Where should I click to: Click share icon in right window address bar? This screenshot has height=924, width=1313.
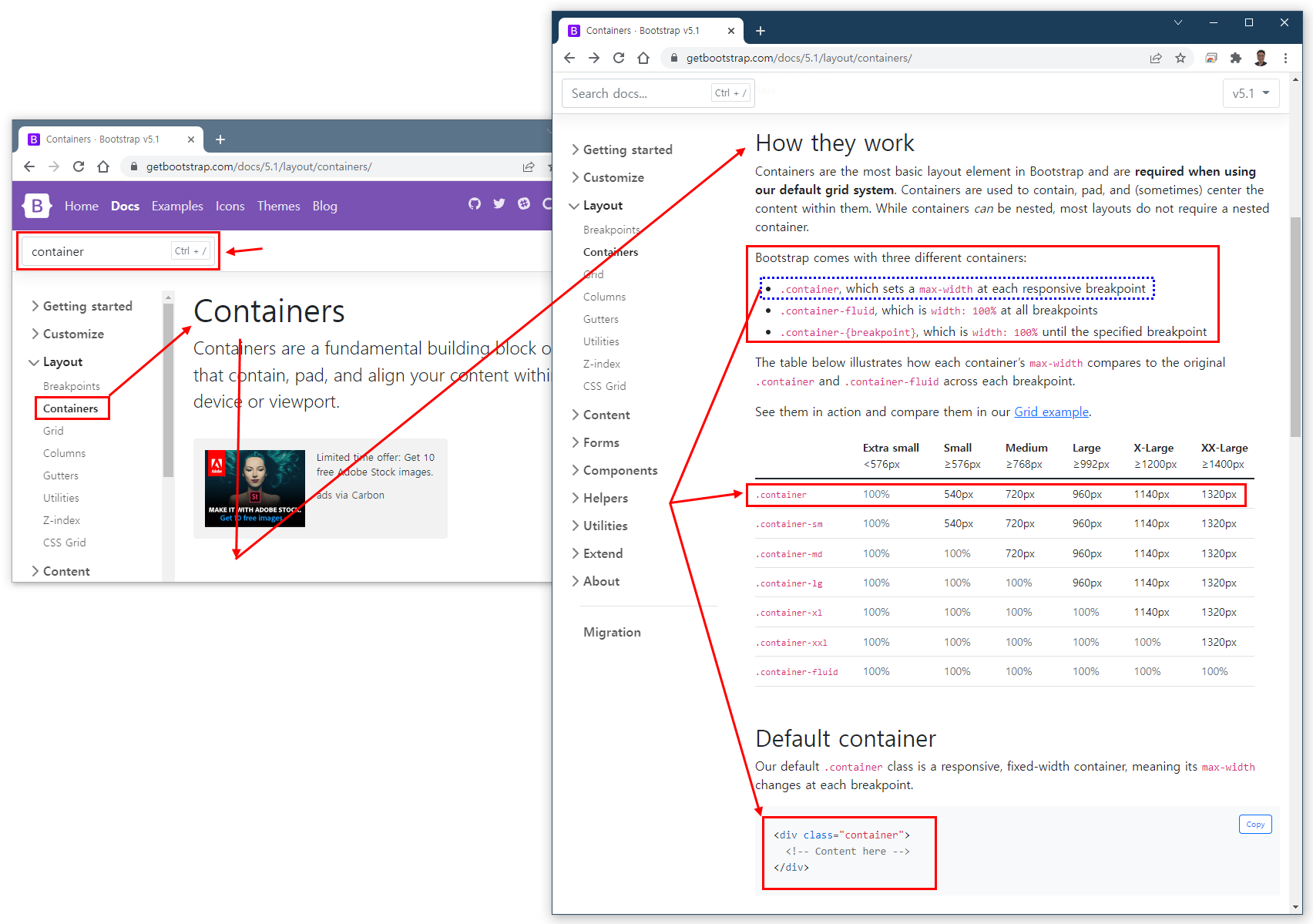[x=1156, y=58]
